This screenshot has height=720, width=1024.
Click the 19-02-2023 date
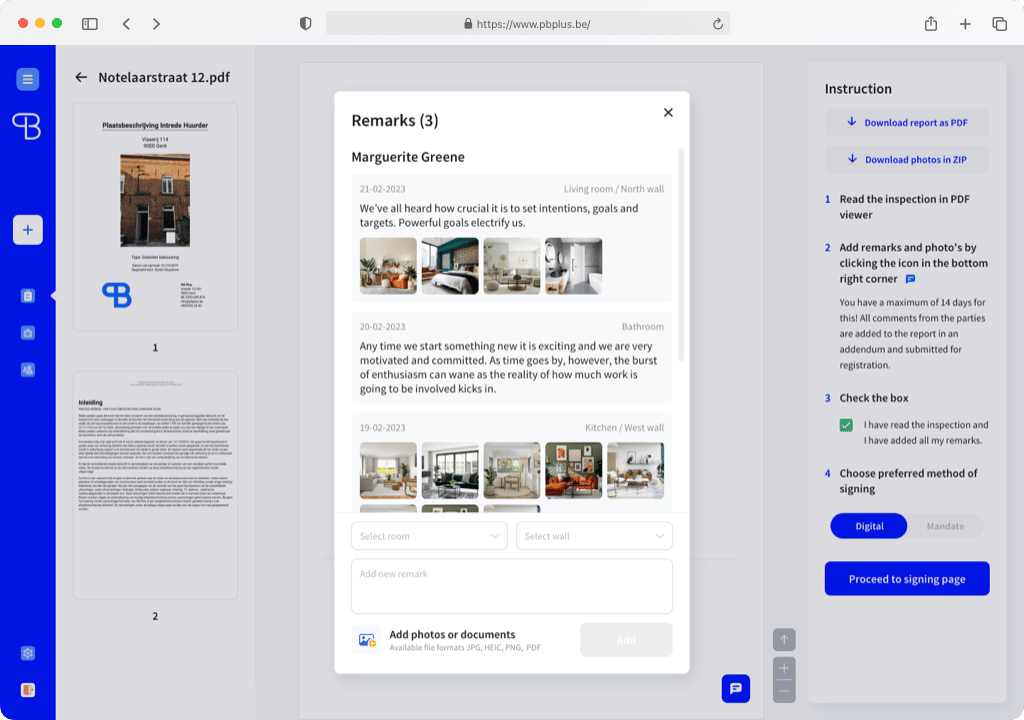pos(383,427)
